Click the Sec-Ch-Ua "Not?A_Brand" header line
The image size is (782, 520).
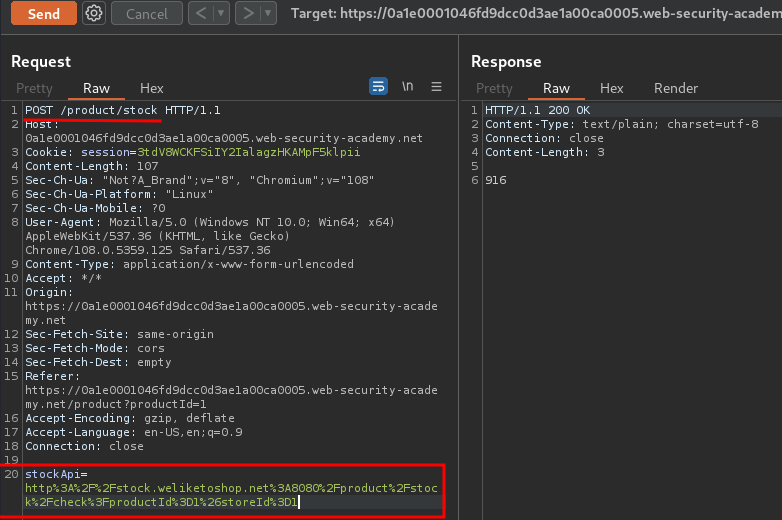[199, 180]
